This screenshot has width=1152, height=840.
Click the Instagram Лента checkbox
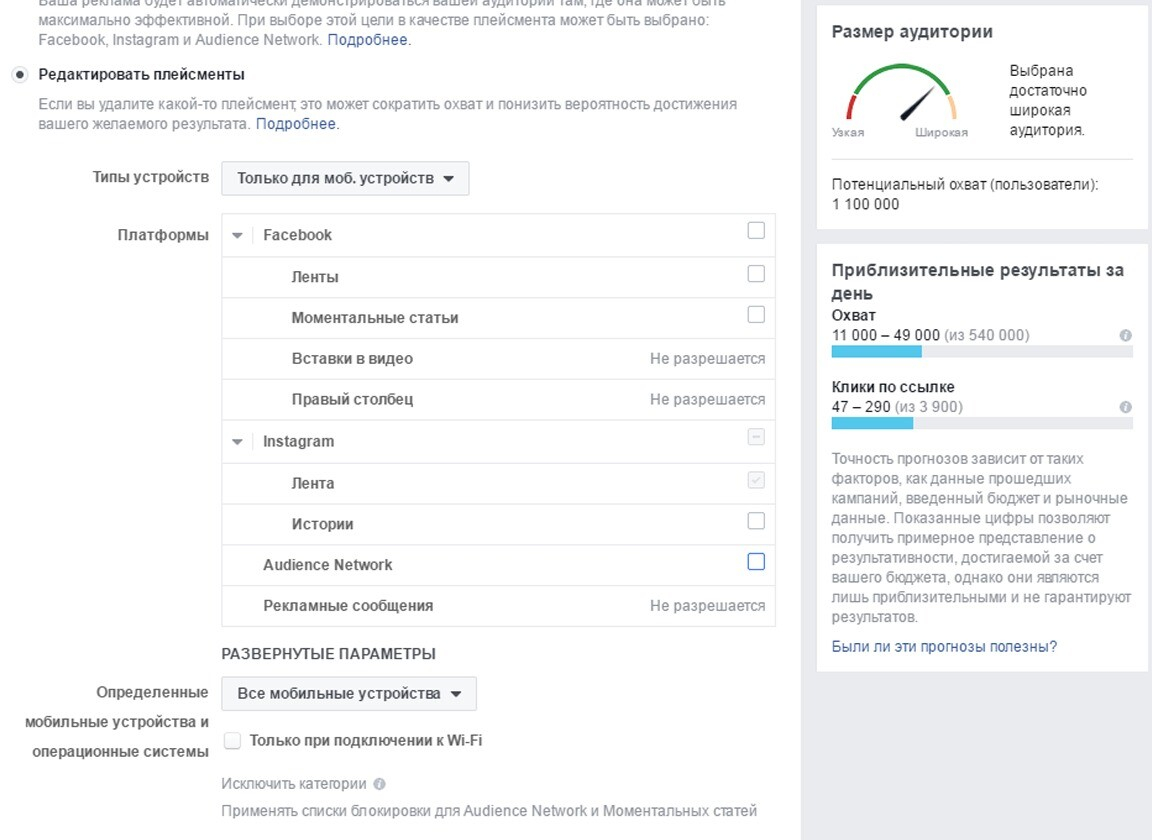(x=756, y=481)
